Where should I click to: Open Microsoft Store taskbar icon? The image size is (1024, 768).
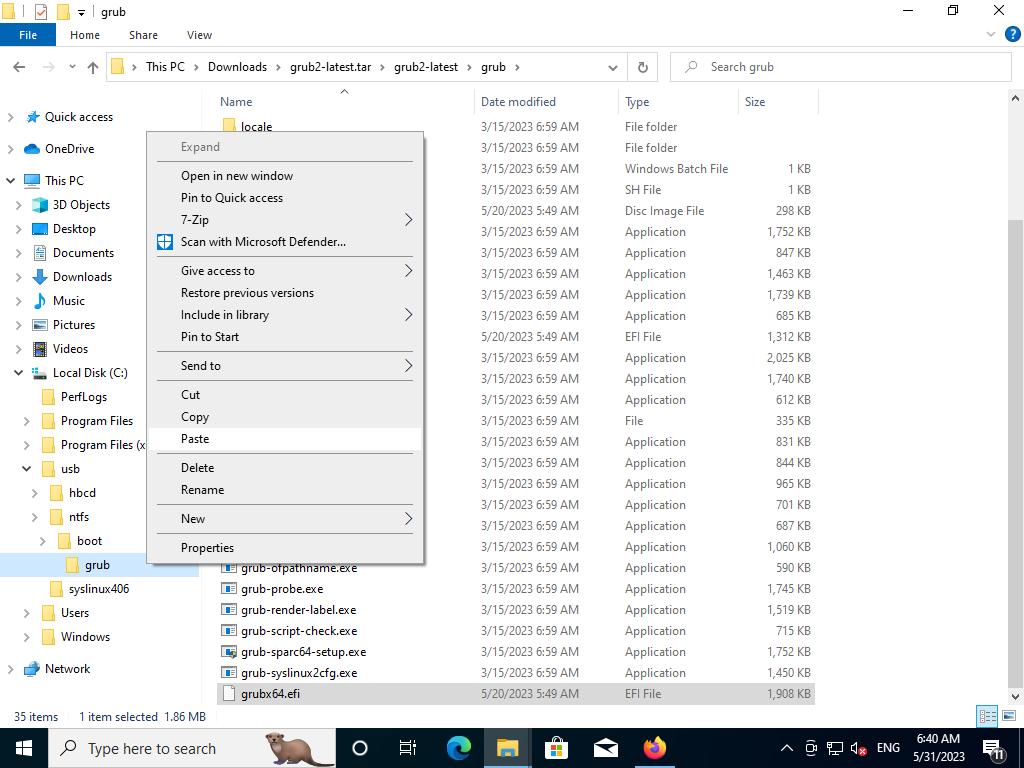point(556,748)
